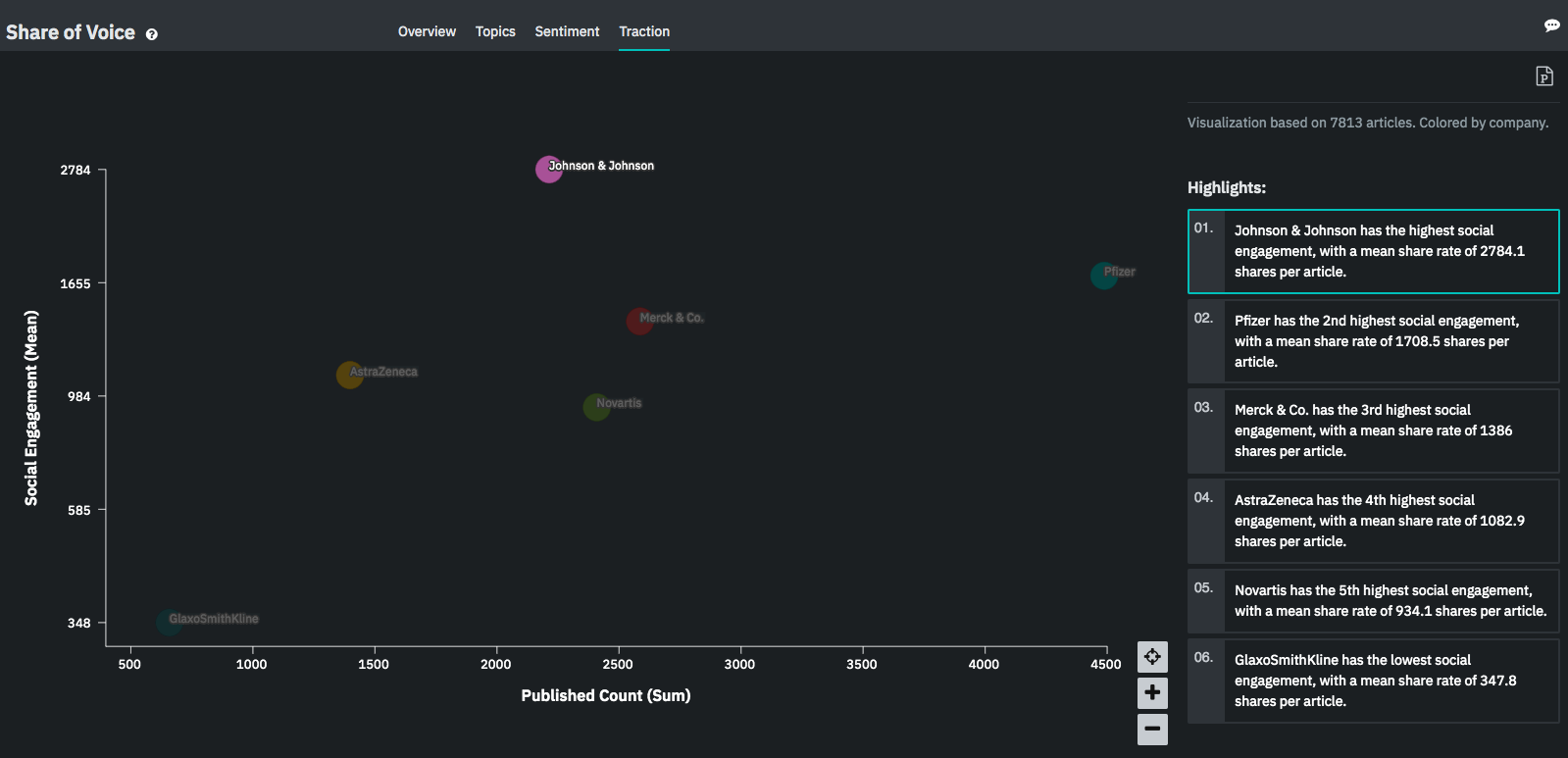
Task: Click the 2784 y-axis tick label
Action: click(x=76, y=170)
